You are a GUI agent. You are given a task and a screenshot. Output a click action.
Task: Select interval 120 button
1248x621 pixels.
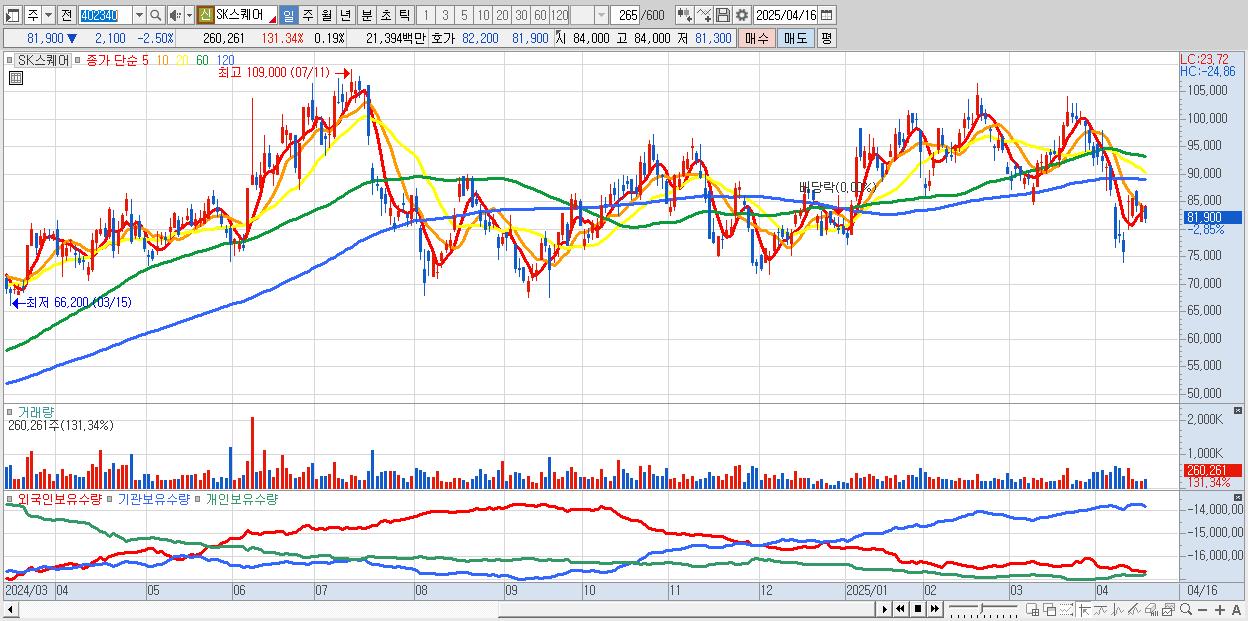click(x=560, y=15)
